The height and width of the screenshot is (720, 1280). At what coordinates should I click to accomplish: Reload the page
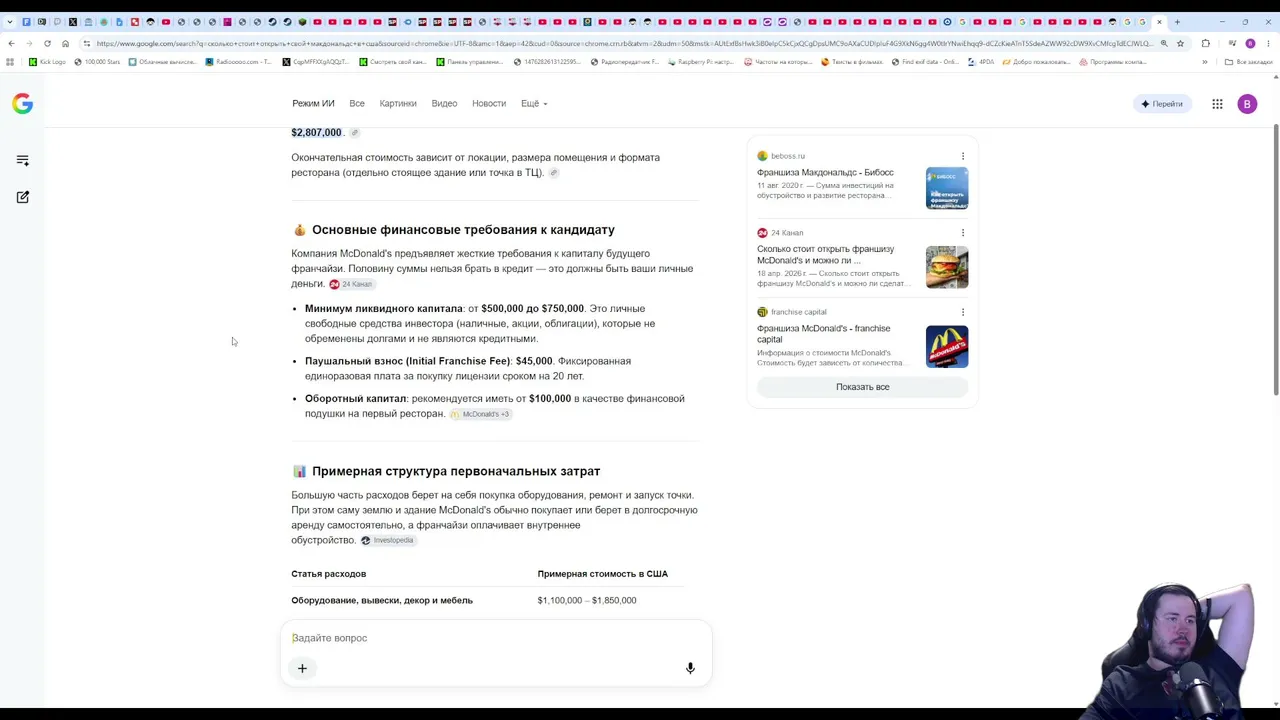point(47,43)
